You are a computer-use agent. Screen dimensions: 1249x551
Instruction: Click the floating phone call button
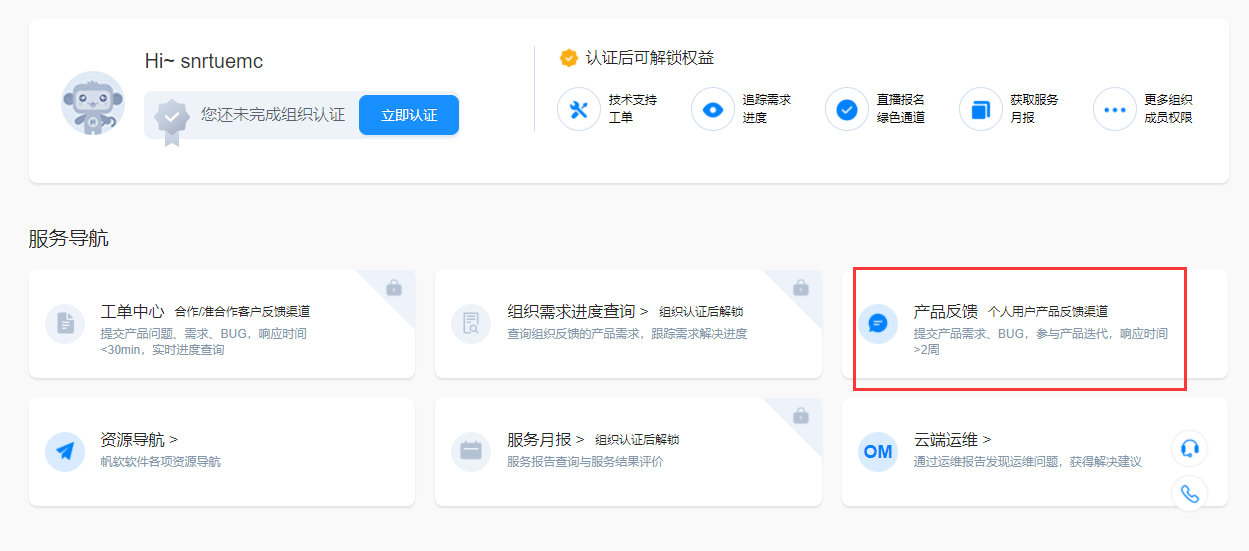(1190, 493)
